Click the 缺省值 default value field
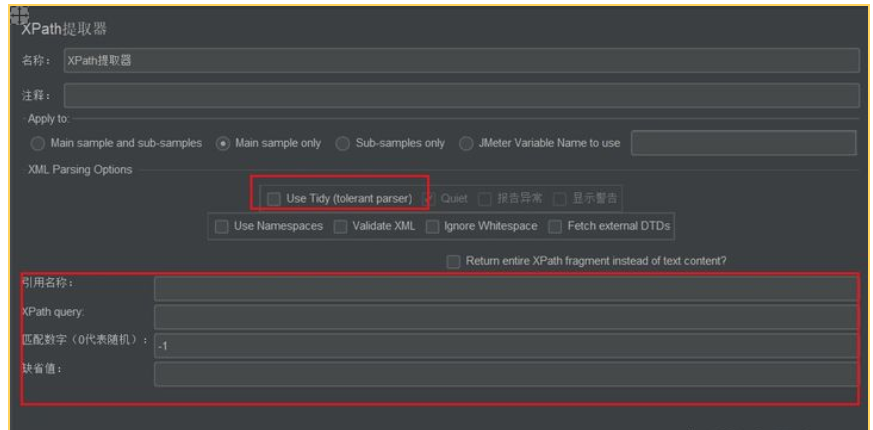This screenshot has width=873, height=430. (x=506, y=374)
